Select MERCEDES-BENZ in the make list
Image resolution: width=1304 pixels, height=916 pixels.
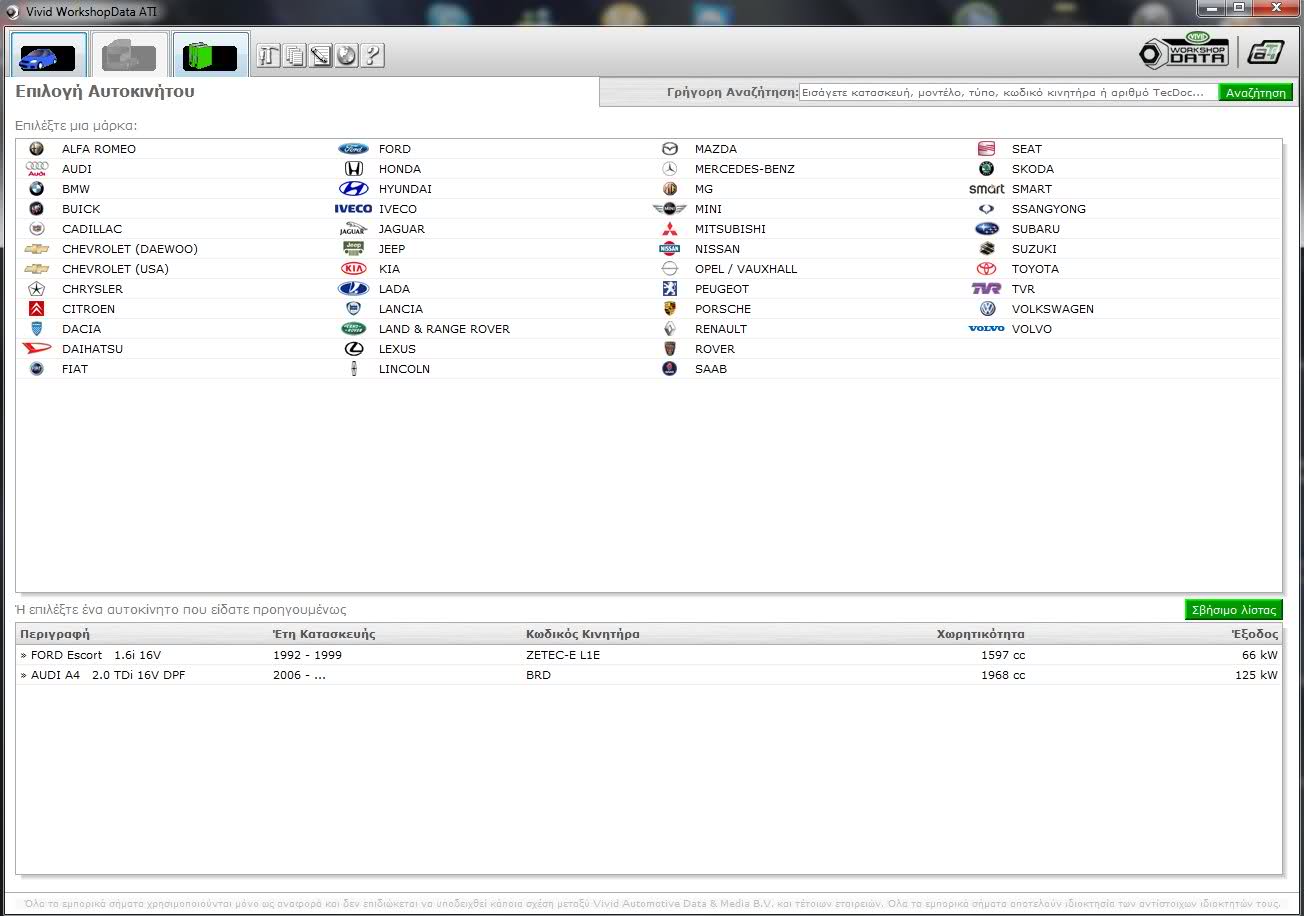click(744, 169)
